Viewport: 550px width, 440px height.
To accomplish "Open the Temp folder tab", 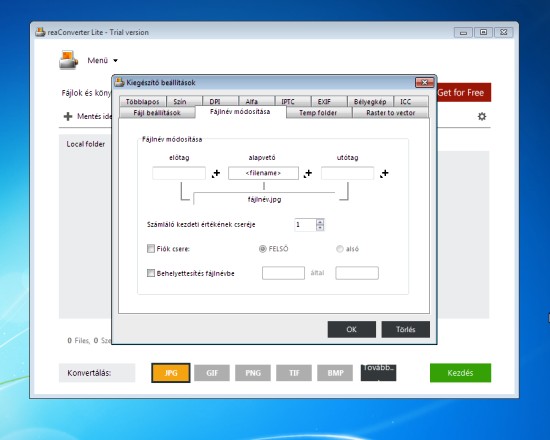I will click(x=318, y=113).
